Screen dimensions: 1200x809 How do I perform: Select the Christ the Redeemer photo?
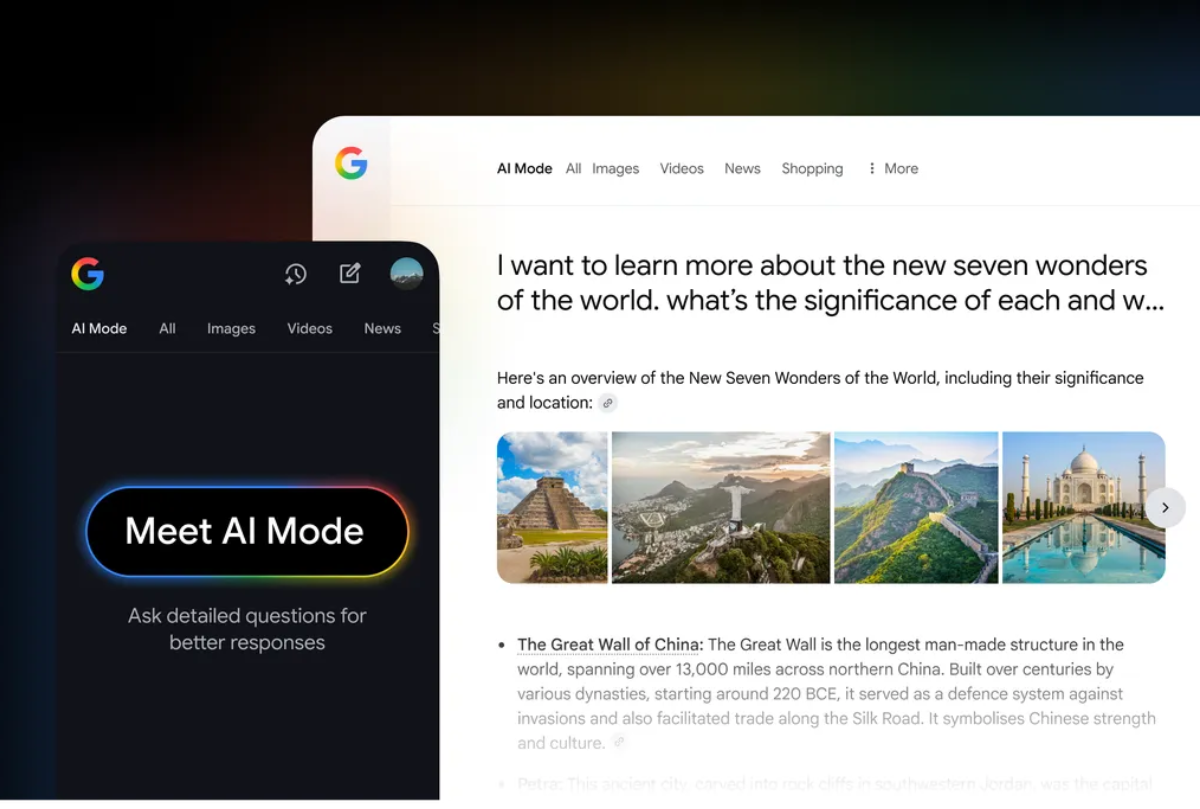click(721, 507)
